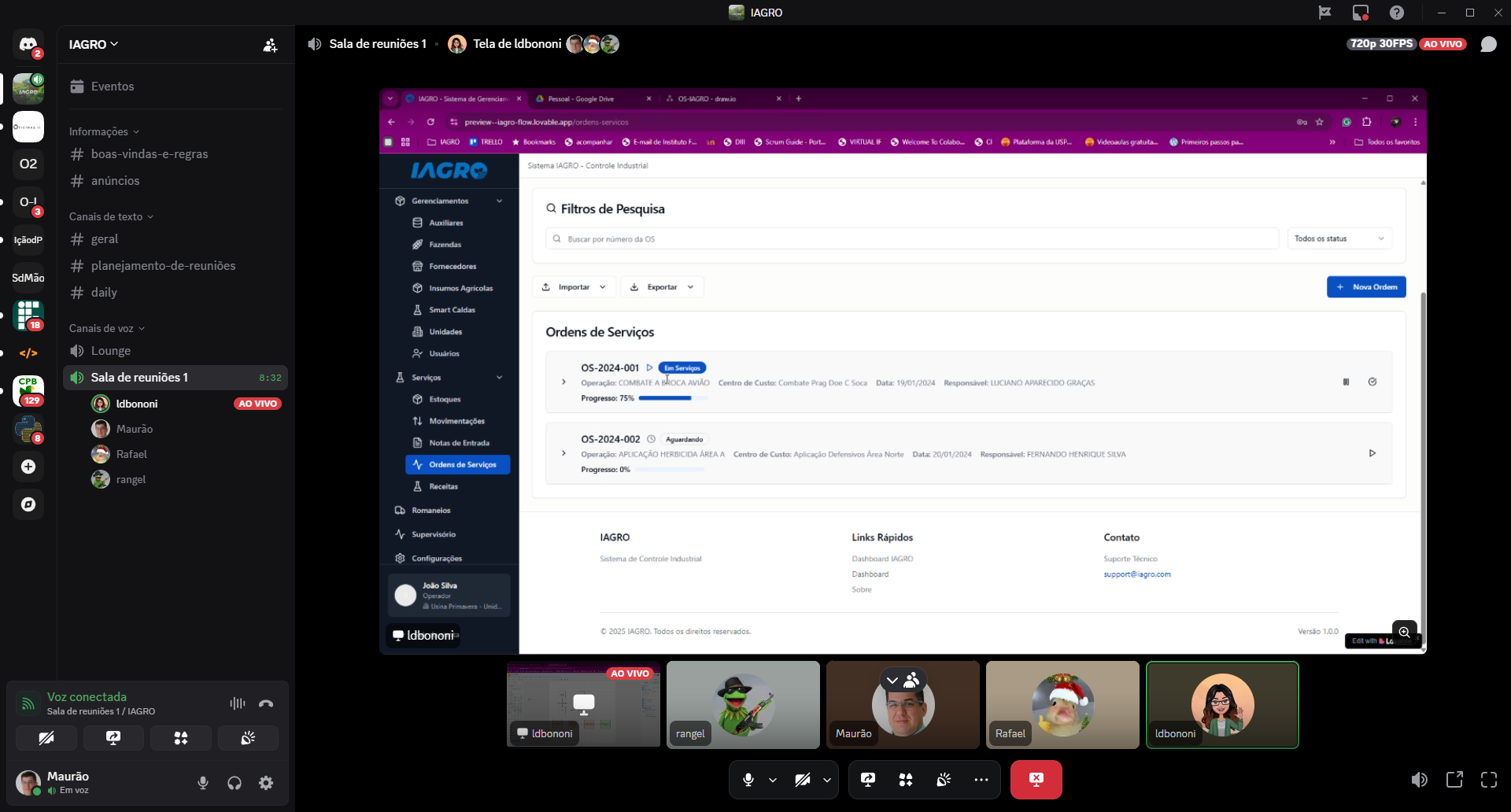Screen dimensions: 1511x812
Task: Open the boas-vindas-e-regras channel
Action: [175, 154]
